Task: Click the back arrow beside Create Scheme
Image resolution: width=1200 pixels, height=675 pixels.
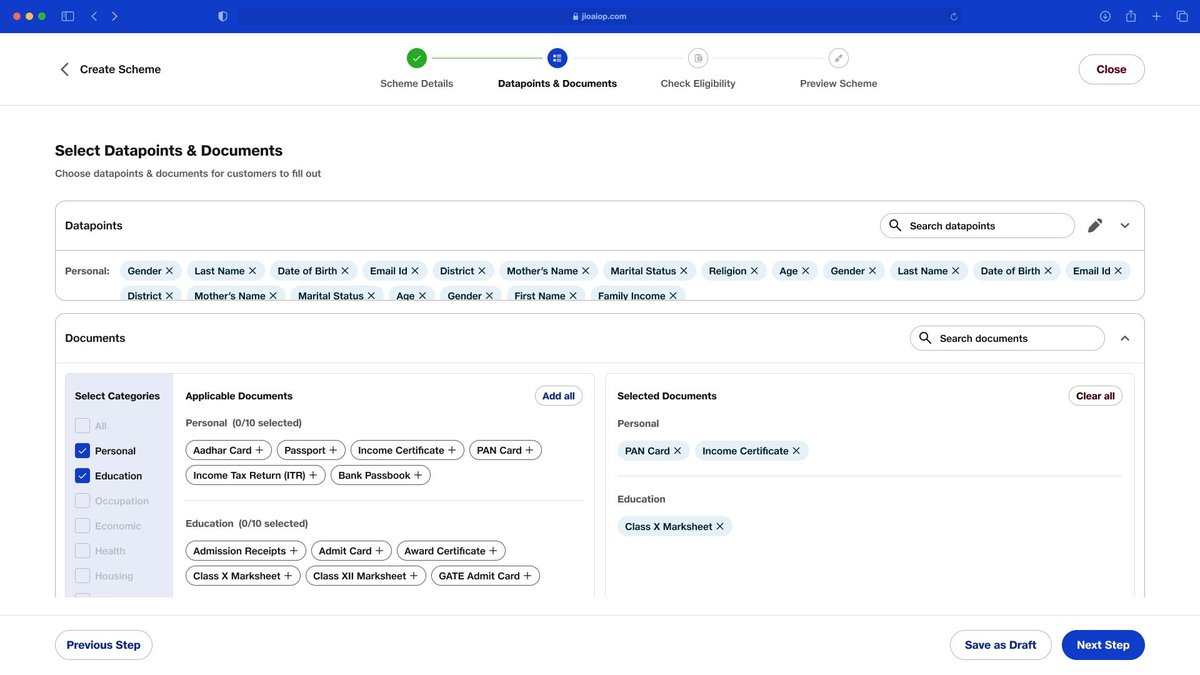Action: click(64, 68)
